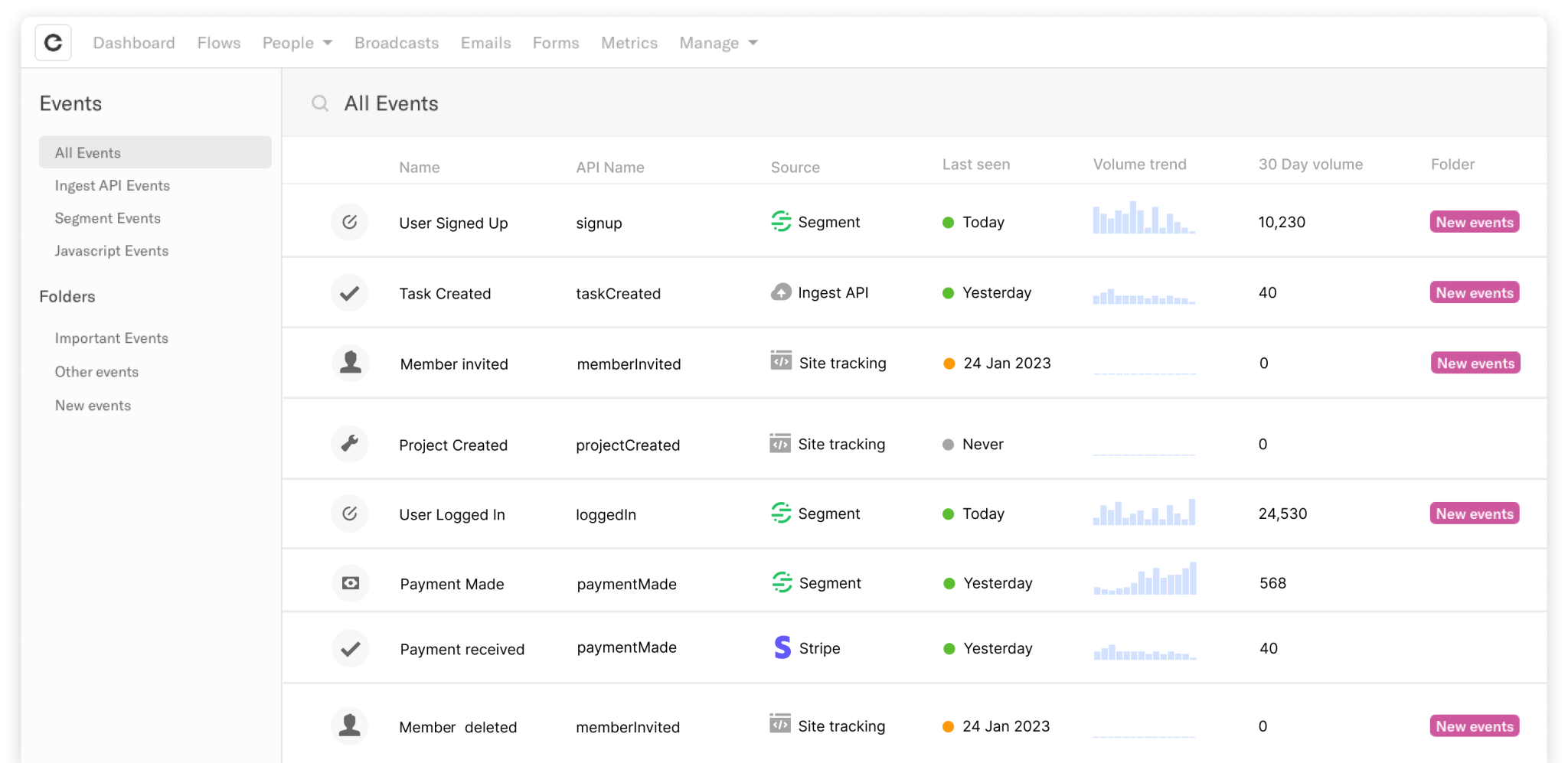Click the checkmark icon for Task Created
The height and width of the screenshot is (763, 1568).
(x=350, y=293)
